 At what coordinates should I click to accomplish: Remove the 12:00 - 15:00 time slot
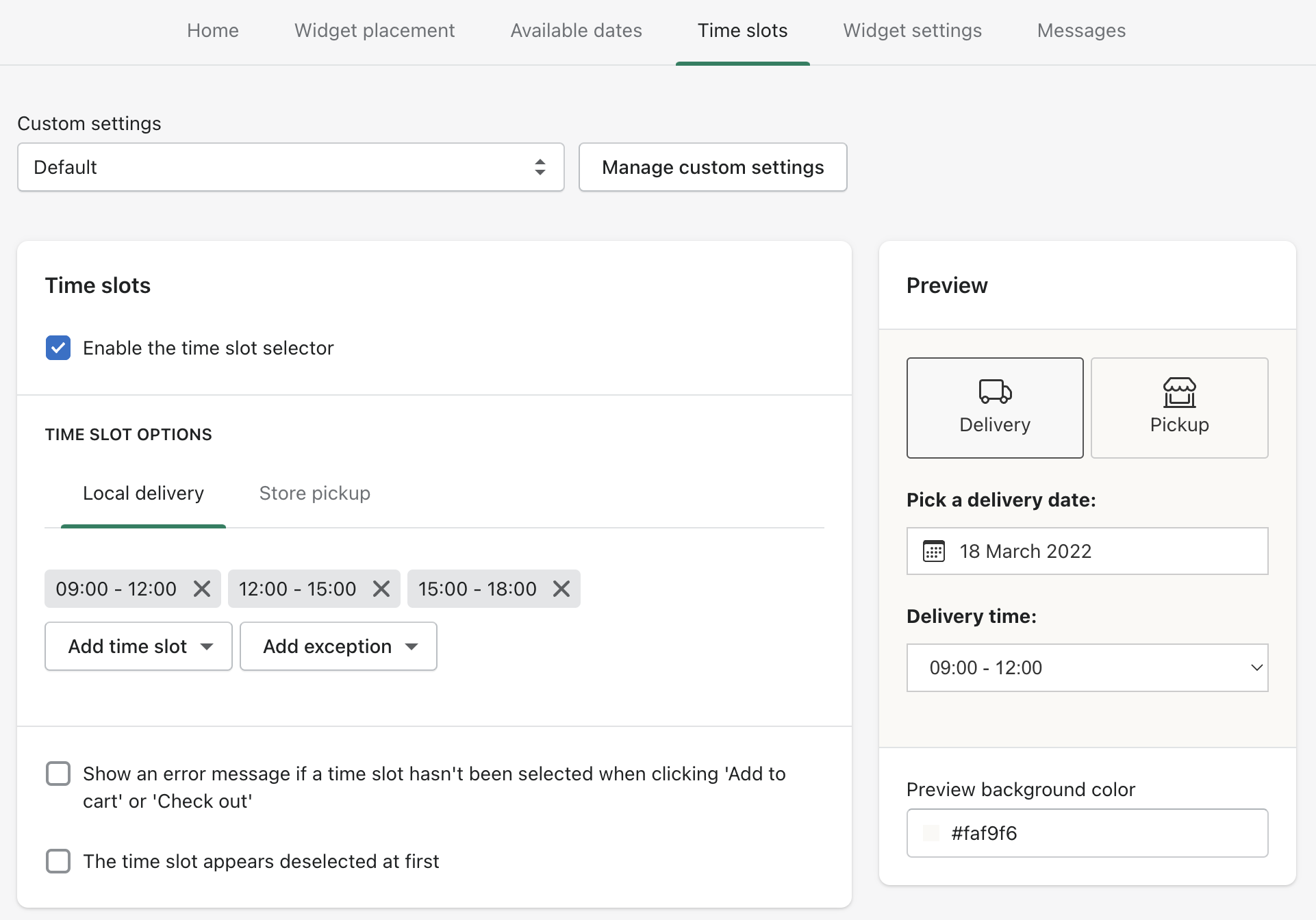tap(381, 589)
